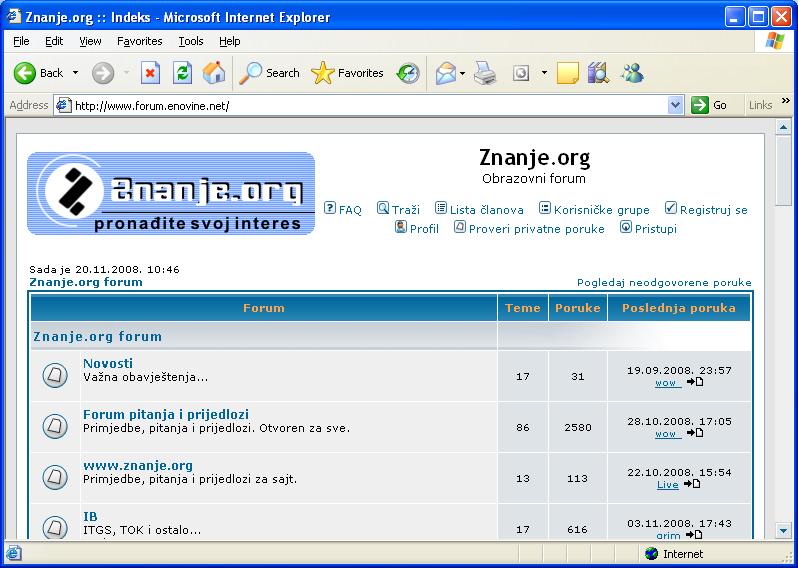Open the Research books icon
Screen dimensions: 798x568
[x=598, y=73]
